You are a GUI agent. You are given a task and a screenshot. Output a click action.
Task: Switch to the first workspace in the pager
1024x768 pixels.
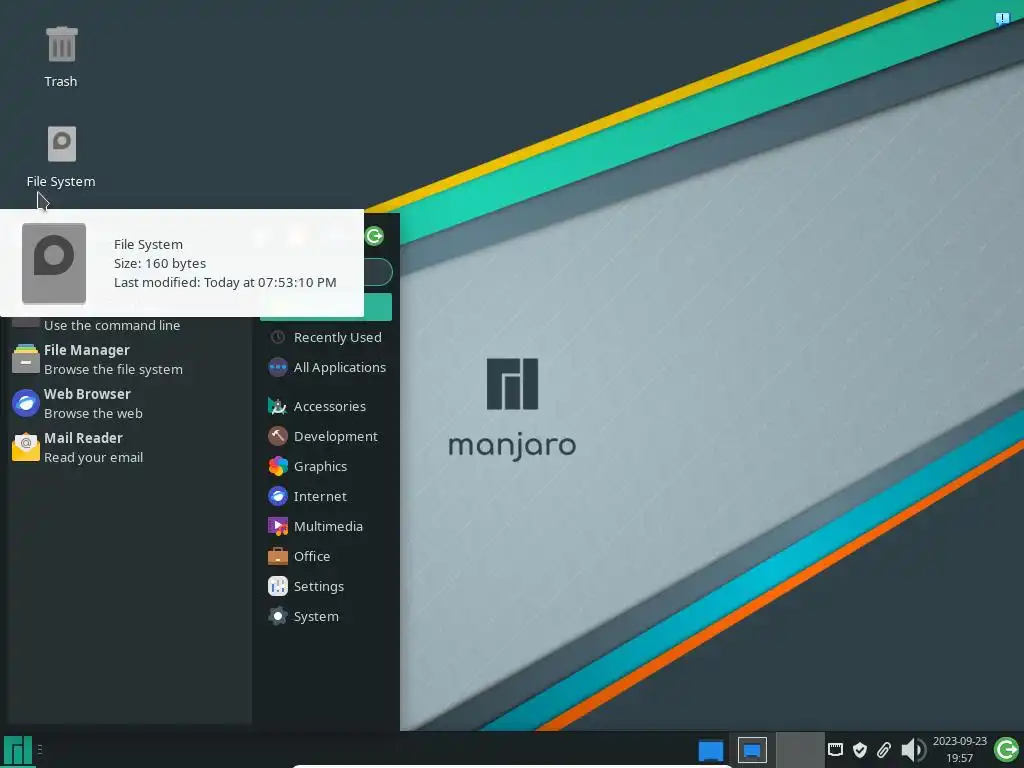[x=752, y=750]
